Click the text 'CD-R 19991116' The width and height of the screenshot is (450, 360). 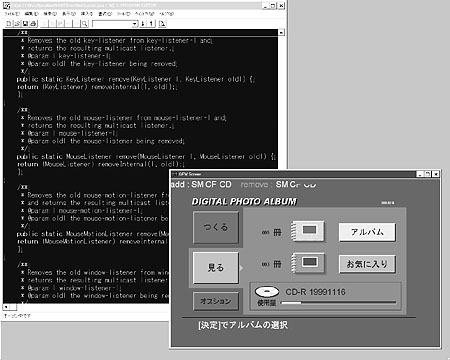(x=315, y=292)
